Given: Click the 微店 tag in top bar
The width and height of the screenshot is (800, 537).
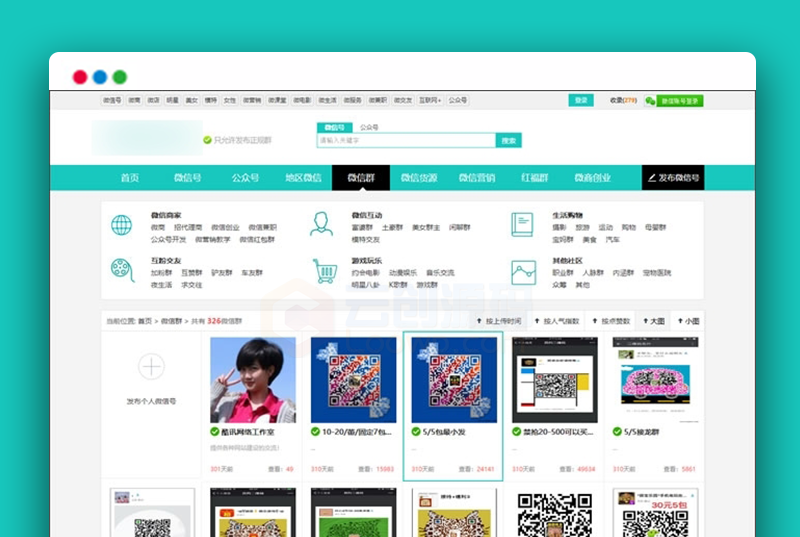Looking at the screenshot, I should [x=154, y=100].
